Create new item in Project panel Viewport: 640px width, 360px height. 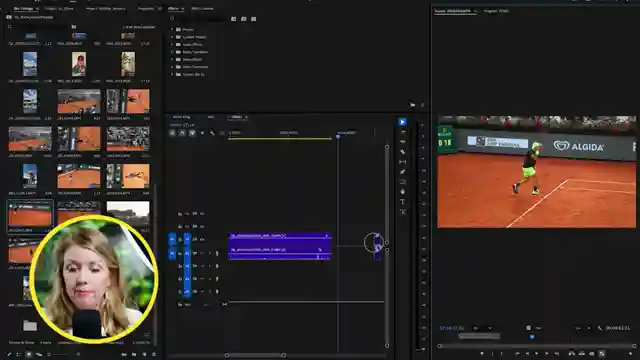pos(144,354)
